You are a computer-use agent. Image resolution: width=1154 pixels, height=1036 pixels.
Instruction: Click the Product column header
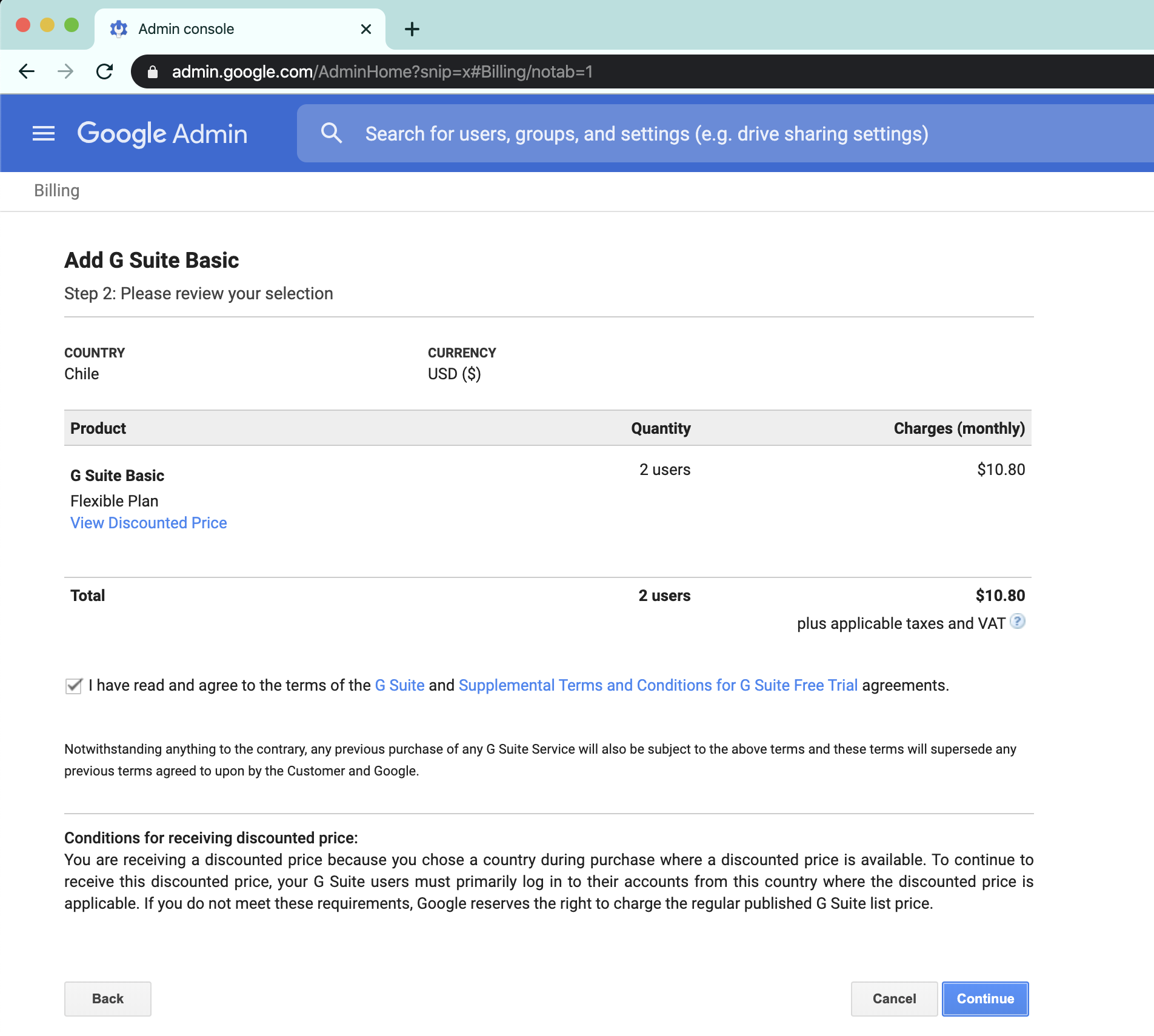(x=98, y=428)
